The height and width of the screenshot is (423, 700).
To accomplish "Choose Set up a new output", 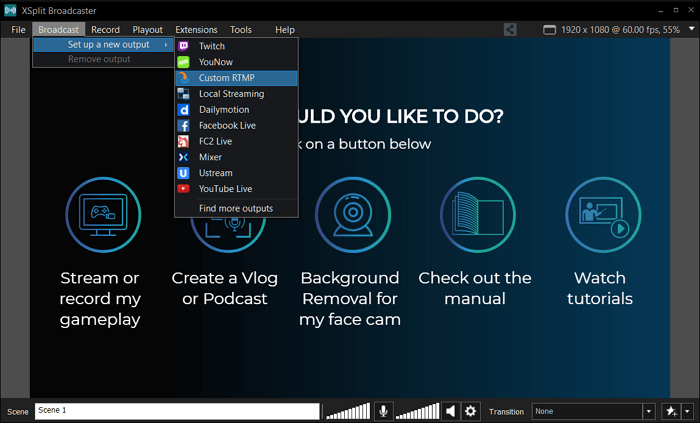I will (104, 45).
